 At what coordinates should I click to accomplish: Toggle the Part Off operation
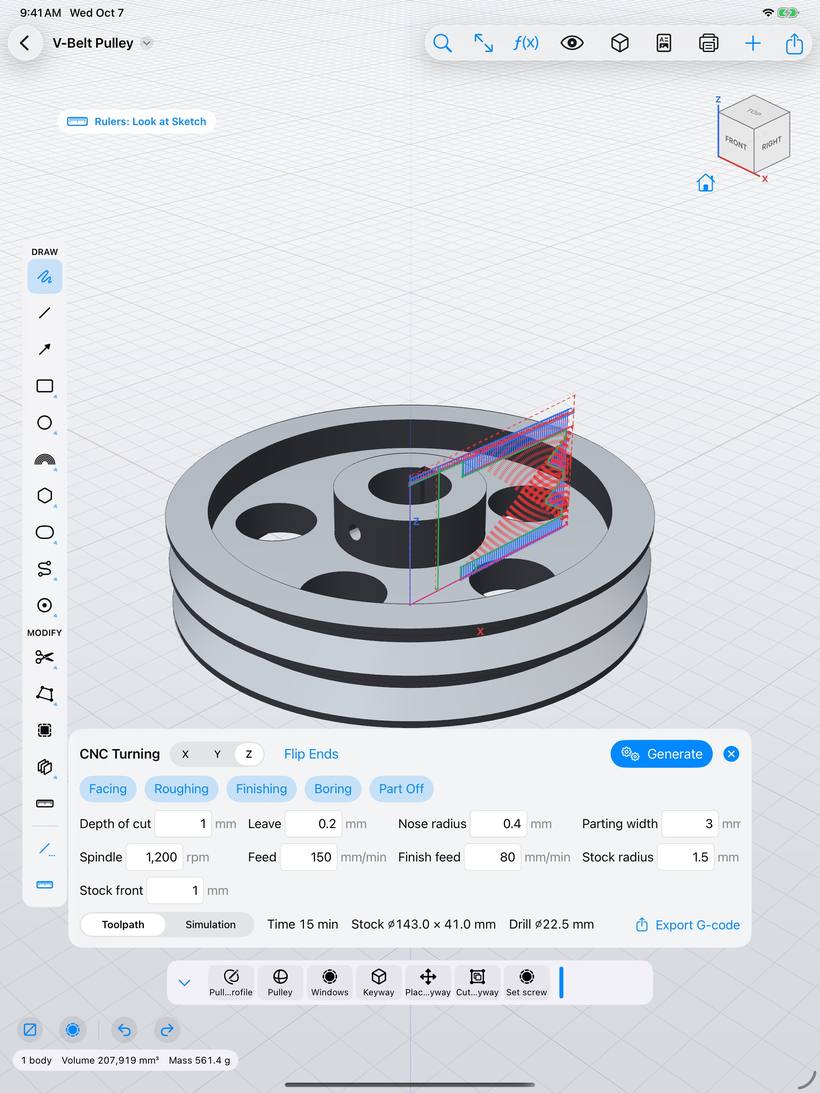pyautogui.click(x=401, y=789)
